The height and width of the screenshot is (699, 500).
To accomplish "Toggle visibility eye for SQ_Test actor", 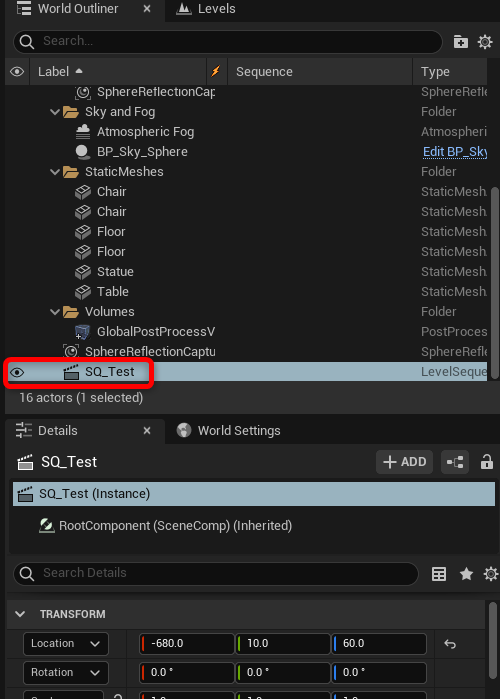I will (17, 372).
